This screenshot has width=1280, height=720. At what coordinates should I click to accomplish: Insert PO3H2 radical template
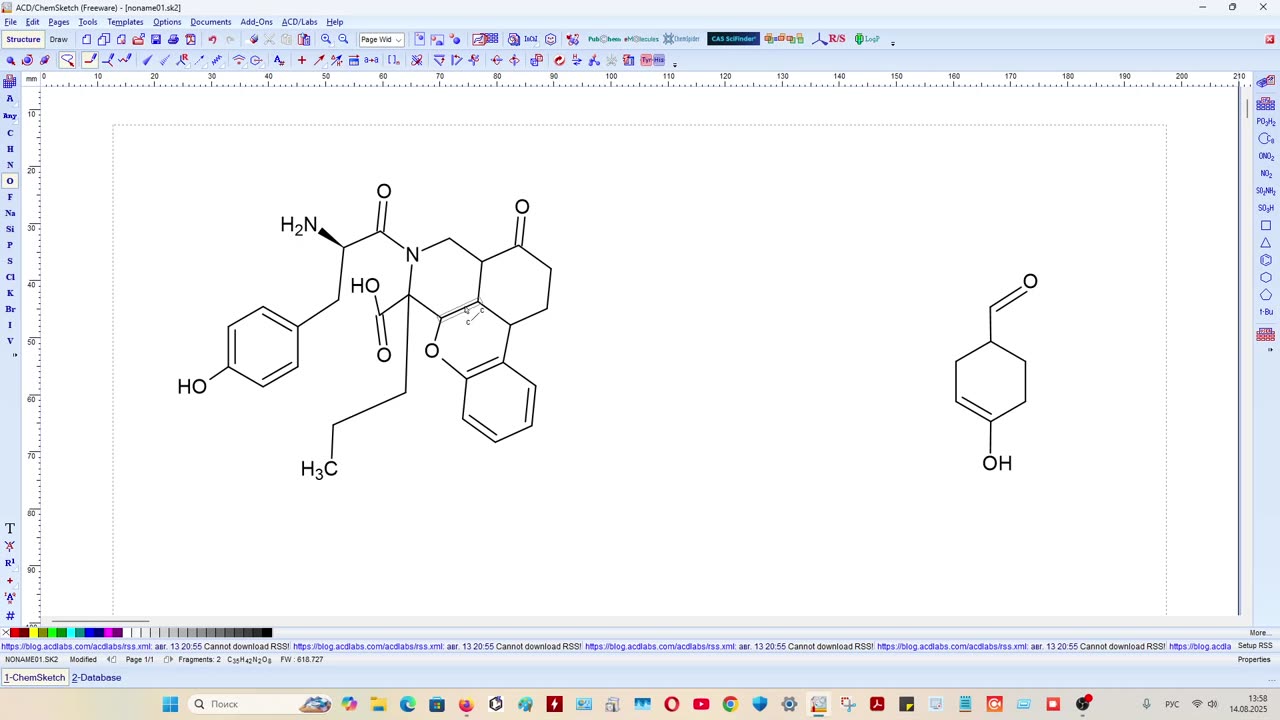coord(1266,122)
